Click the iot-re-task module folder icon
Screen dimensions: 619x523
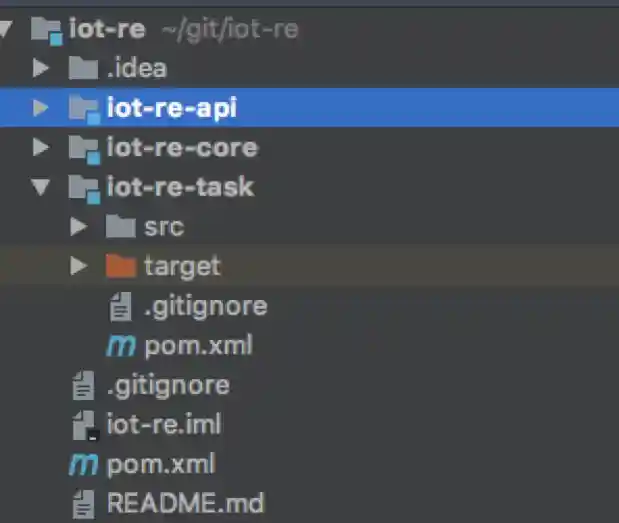pyautogui.click(x=84, y=187)
